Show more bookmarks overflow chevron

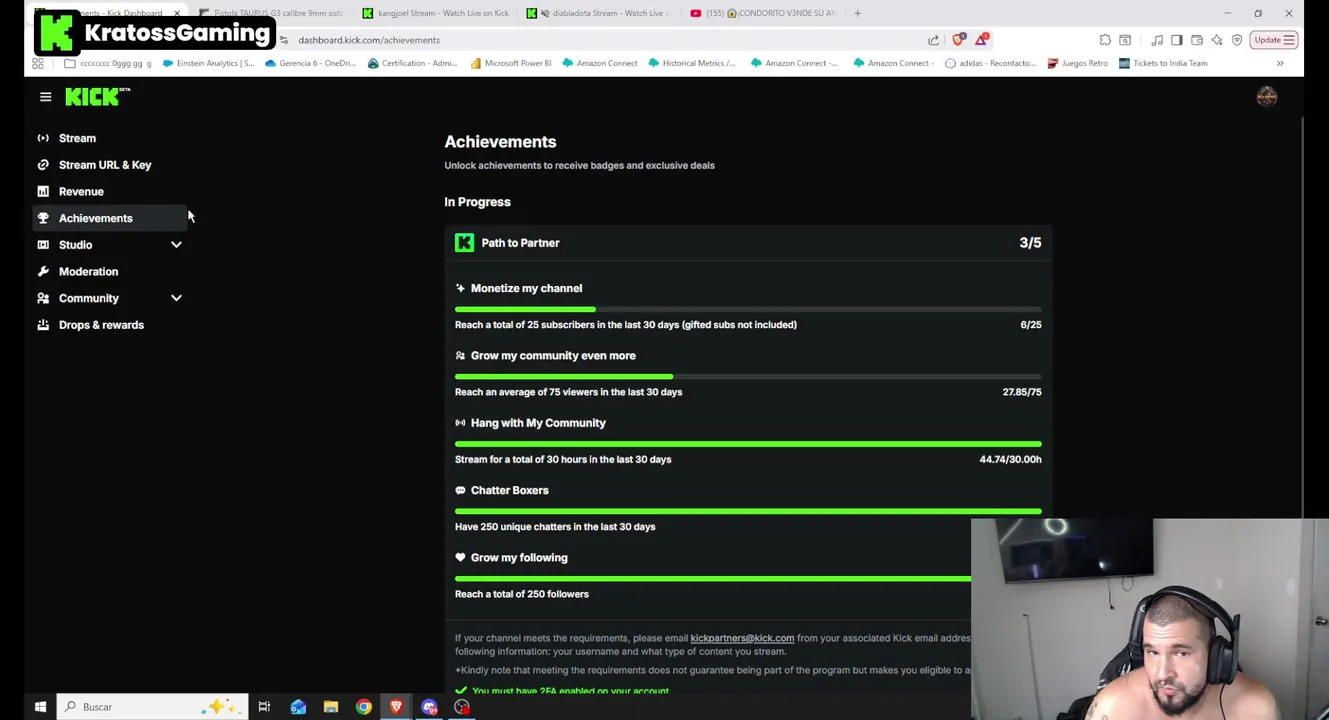tap(1280, 63)
